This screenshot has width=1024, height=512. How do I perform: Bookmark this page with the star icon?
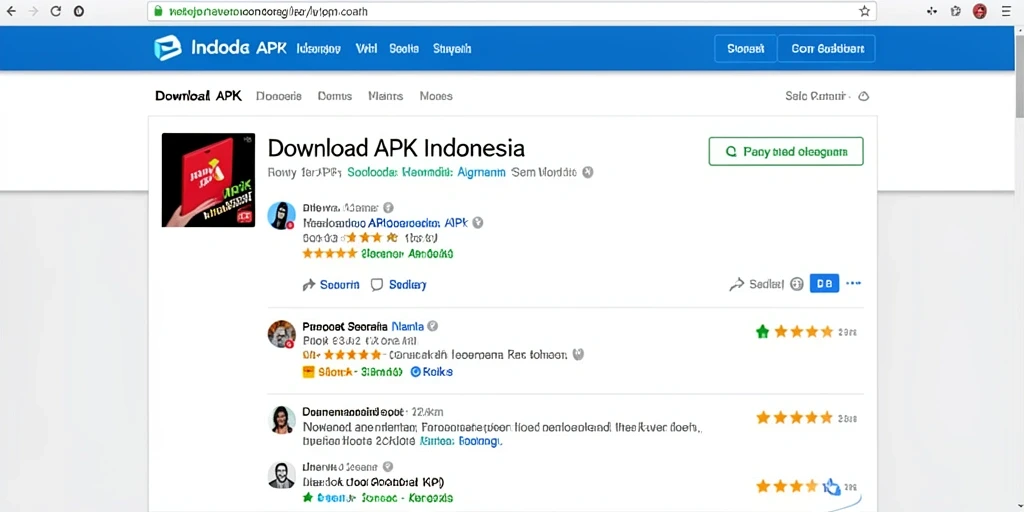tap(864, 11)
